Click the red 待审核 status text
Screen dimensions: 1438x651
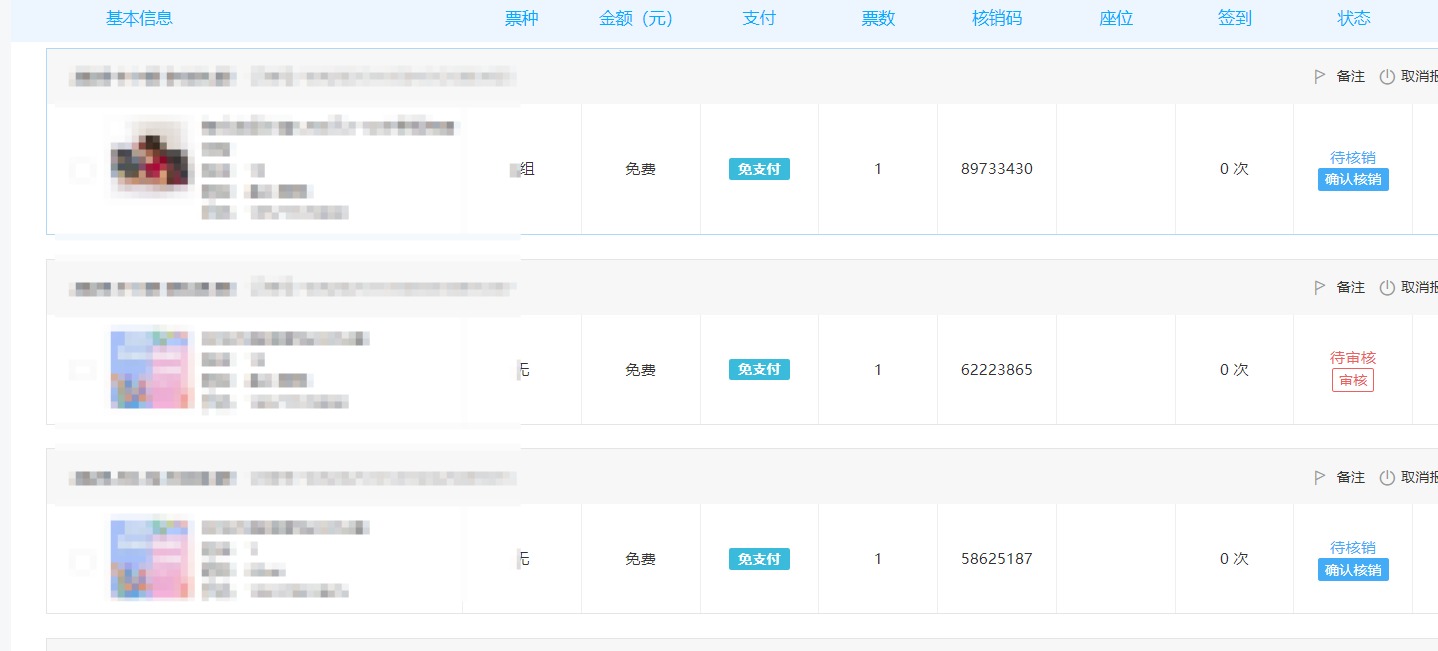click(x=1353, y=358)
